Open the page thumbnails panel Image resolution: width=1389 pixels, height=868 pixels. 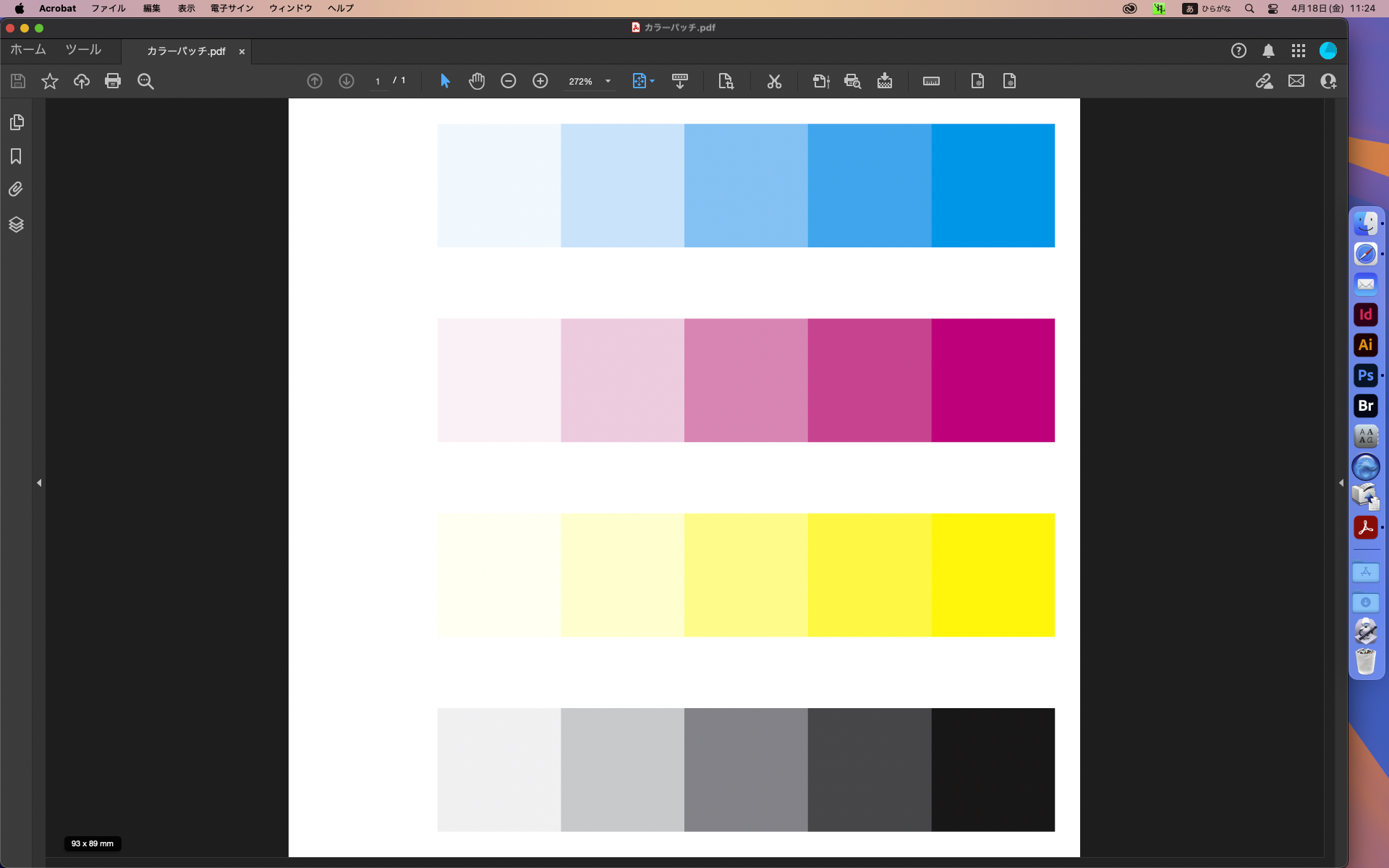[x=17, y=123]
